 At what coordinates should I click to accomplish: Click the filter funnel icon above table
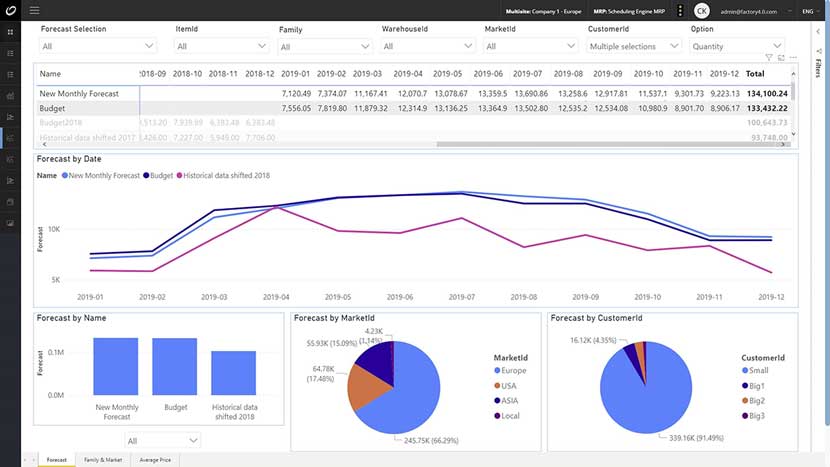coord(769,57)
